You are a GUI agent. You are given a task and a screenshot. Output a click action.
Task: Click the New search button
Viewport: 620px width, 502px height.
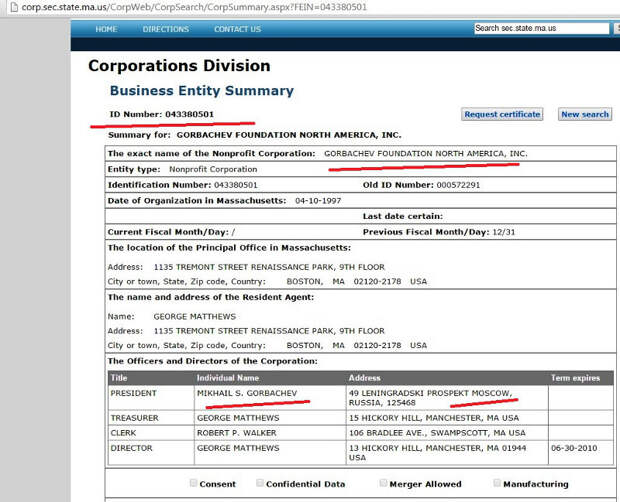tap(585, 114)
